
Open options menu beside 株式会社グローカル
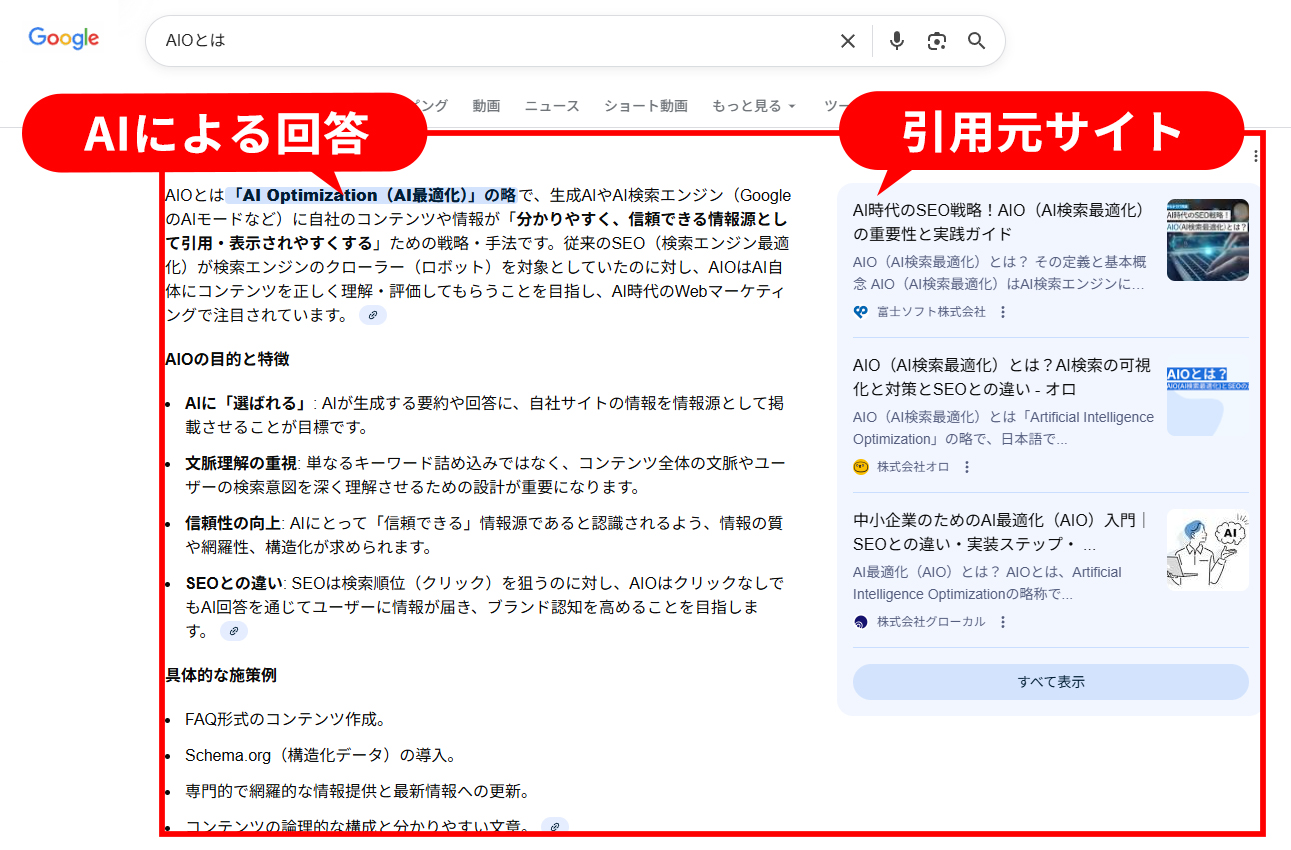1003,622
